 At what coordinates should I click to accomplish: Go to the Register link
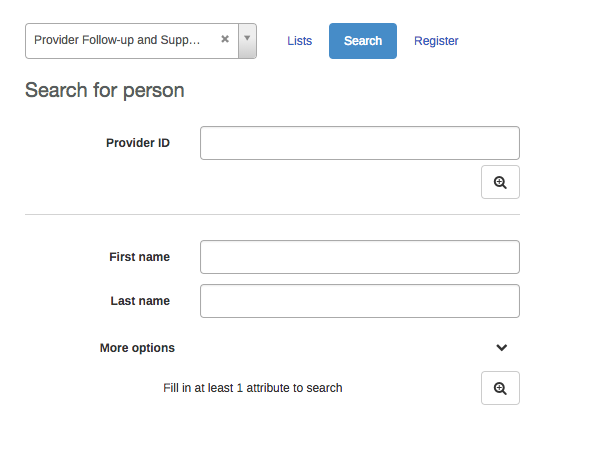click(436, 41)
